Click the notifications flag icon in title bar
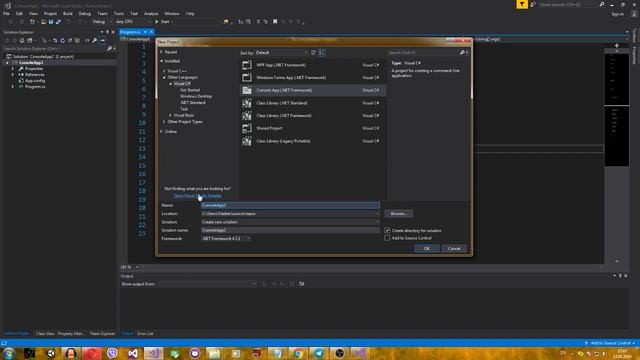 [522, 4]
